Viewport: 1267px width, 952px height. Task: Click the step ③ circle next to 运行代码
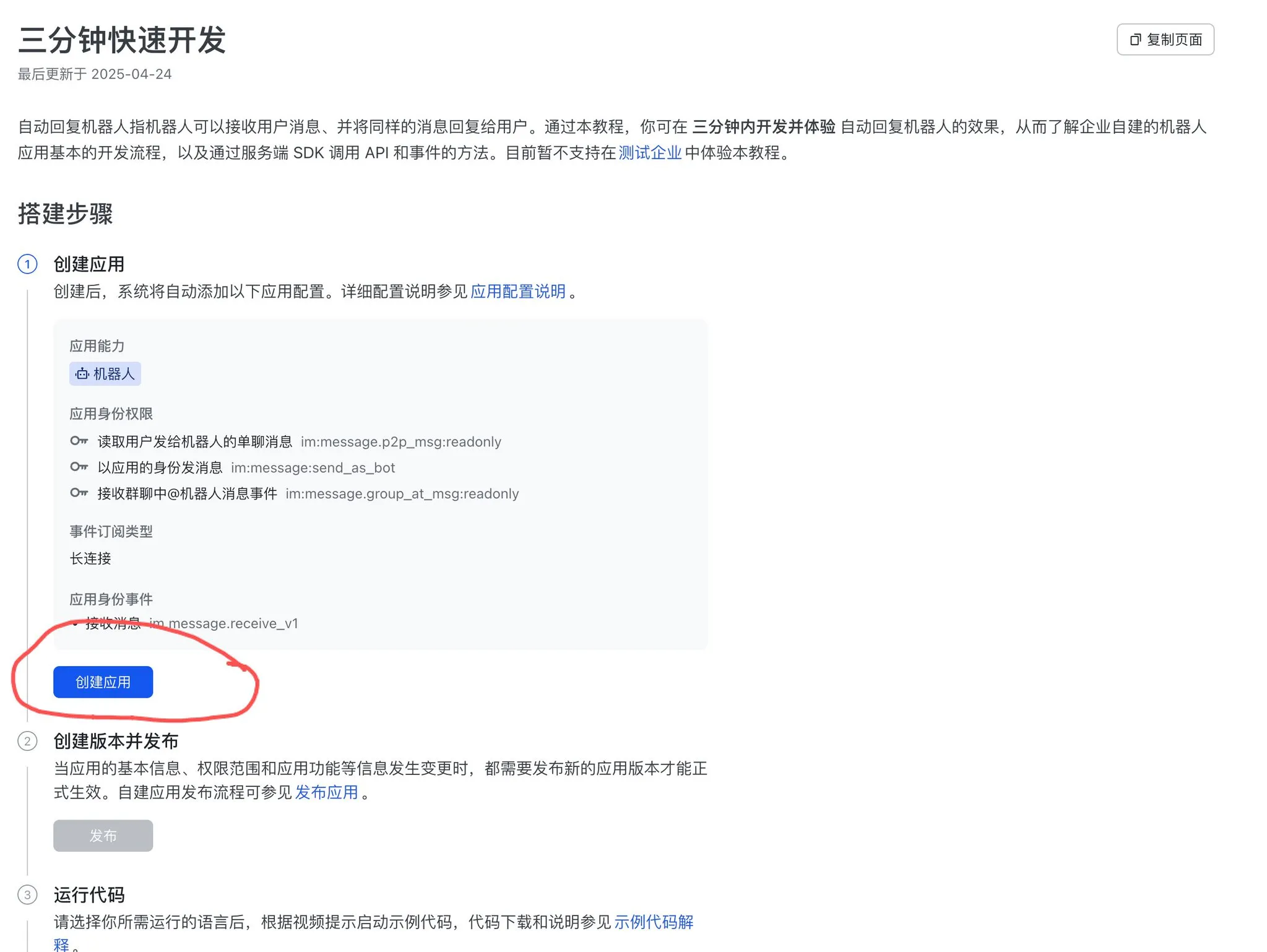[x=27, y=895]
